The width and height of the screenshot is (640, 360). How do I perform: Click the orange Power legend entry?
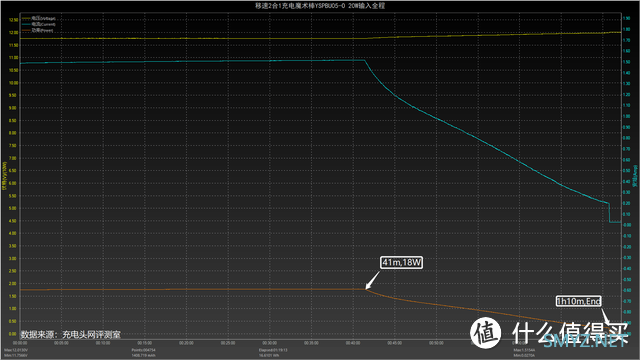(x=37, y=30)
